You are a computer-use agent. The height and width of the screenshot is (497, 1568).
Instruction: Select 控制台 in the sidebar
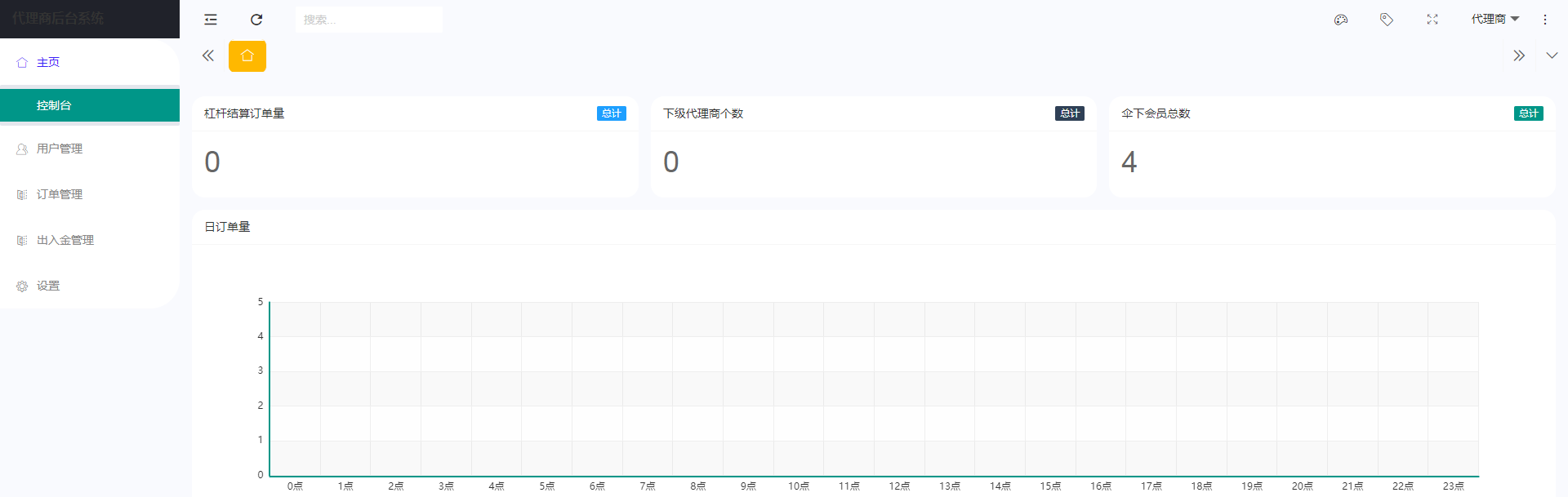(54, 105)
